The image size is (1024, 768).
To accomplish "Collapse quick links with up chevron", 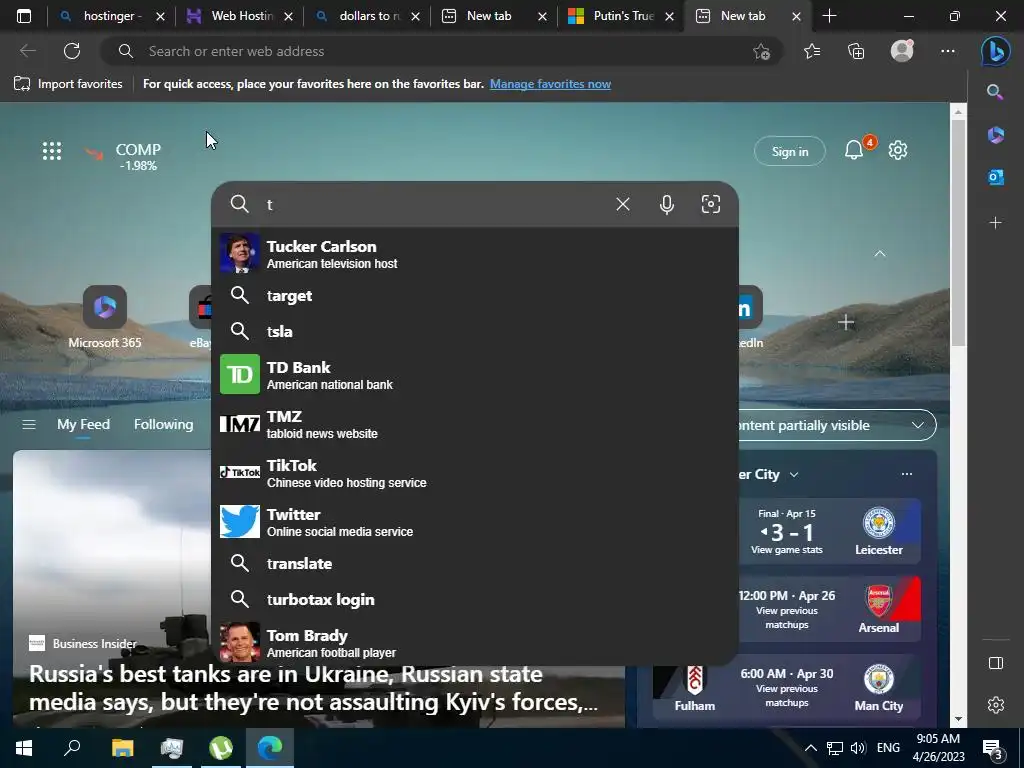I will tap(880, 253).
